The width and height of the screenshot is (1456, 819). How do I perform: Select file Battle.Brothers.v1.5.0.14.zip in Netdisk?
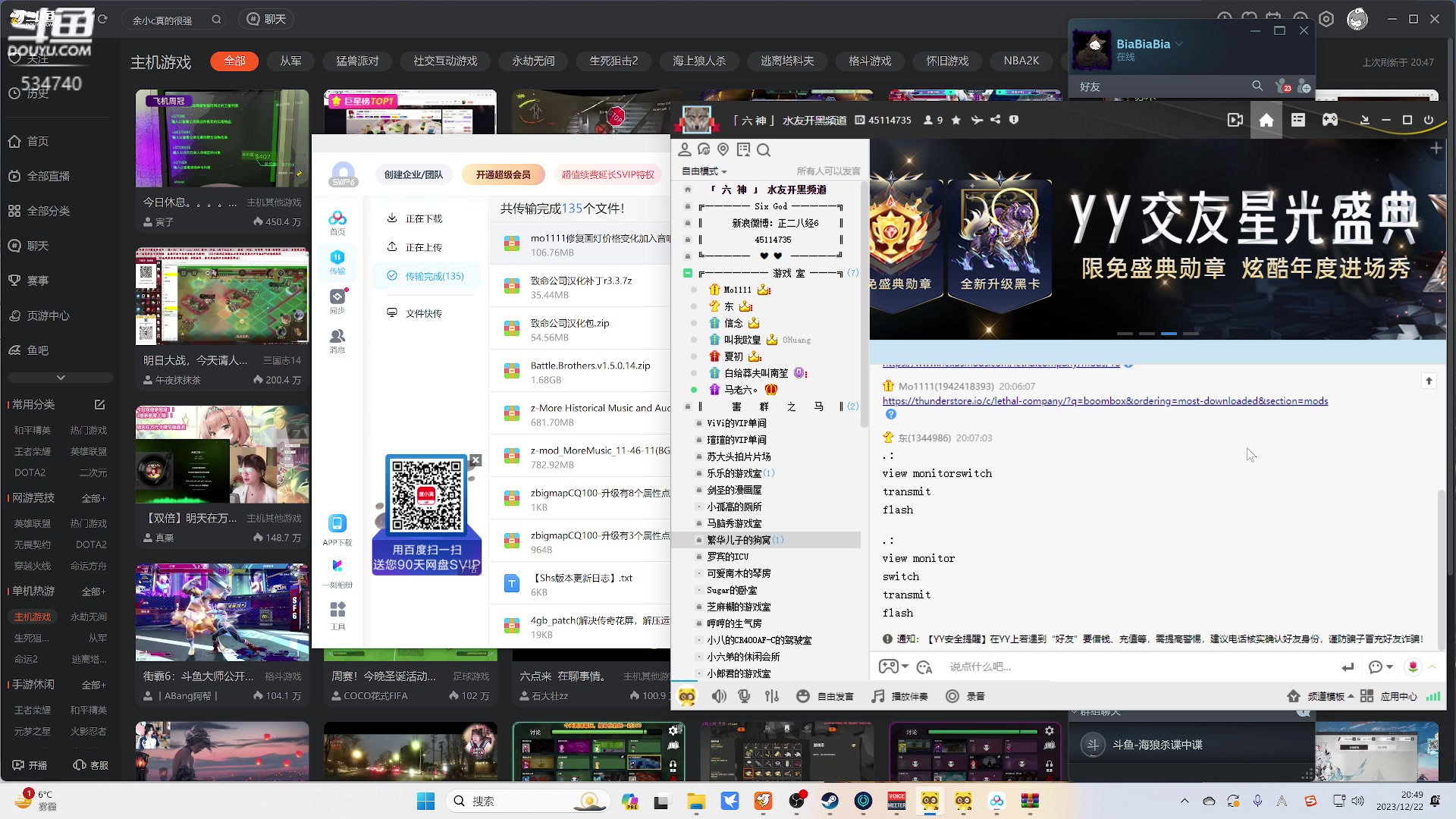click(580, 372)
